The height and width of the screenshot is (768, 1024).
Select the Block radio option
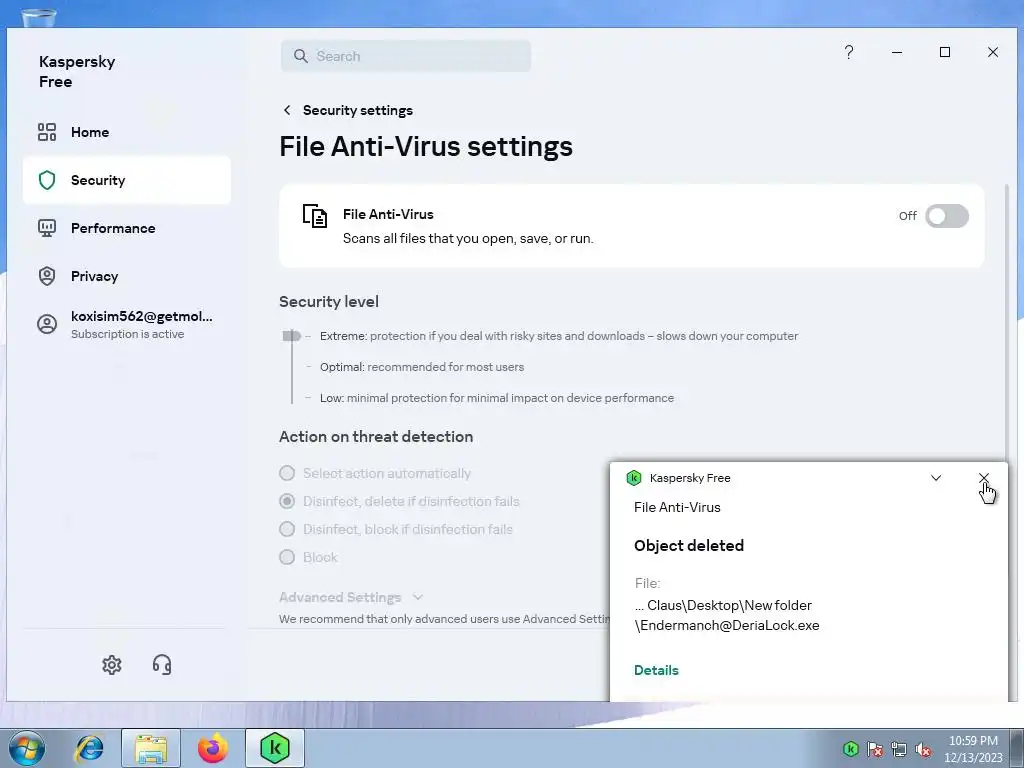click(x=287, y=557)
